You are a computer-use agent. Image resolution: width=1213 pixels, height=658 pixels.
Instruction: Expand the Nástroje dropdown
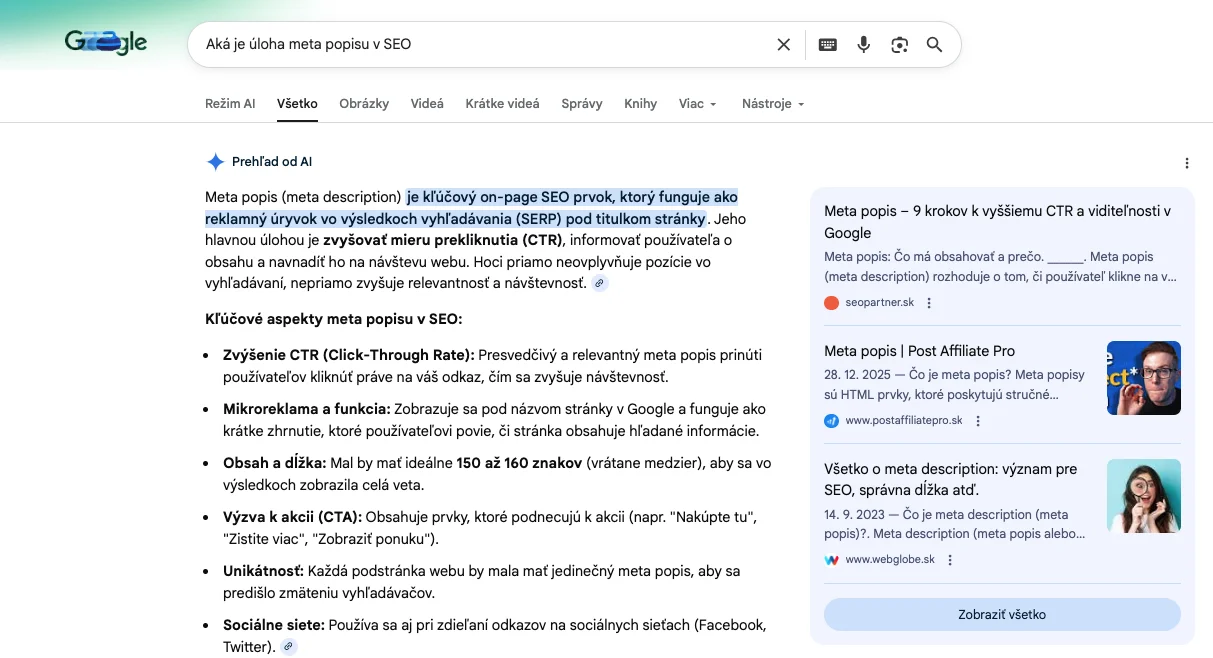click(772, 104)
